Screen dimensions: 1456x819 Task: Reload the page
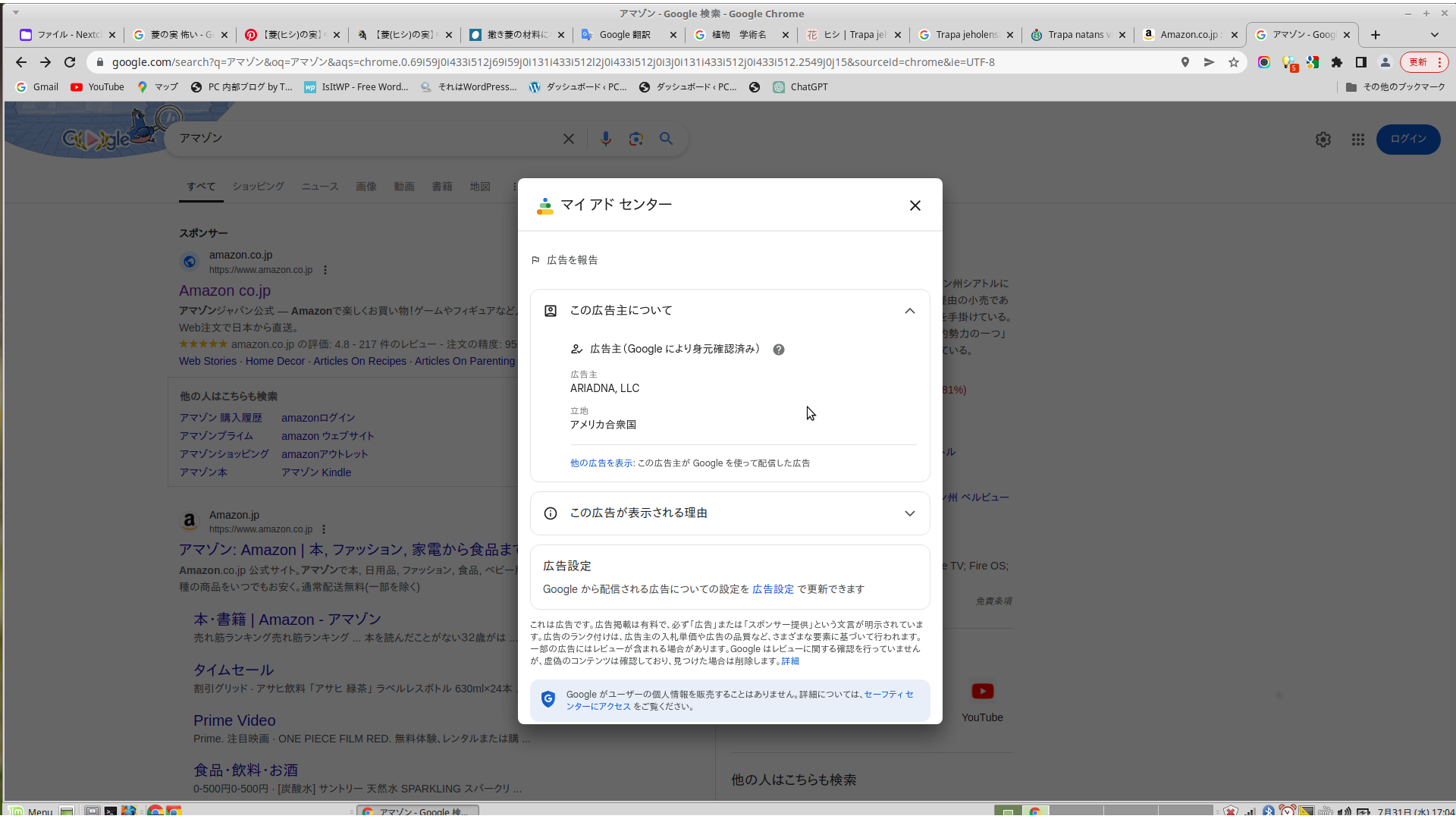click(70, 62)
